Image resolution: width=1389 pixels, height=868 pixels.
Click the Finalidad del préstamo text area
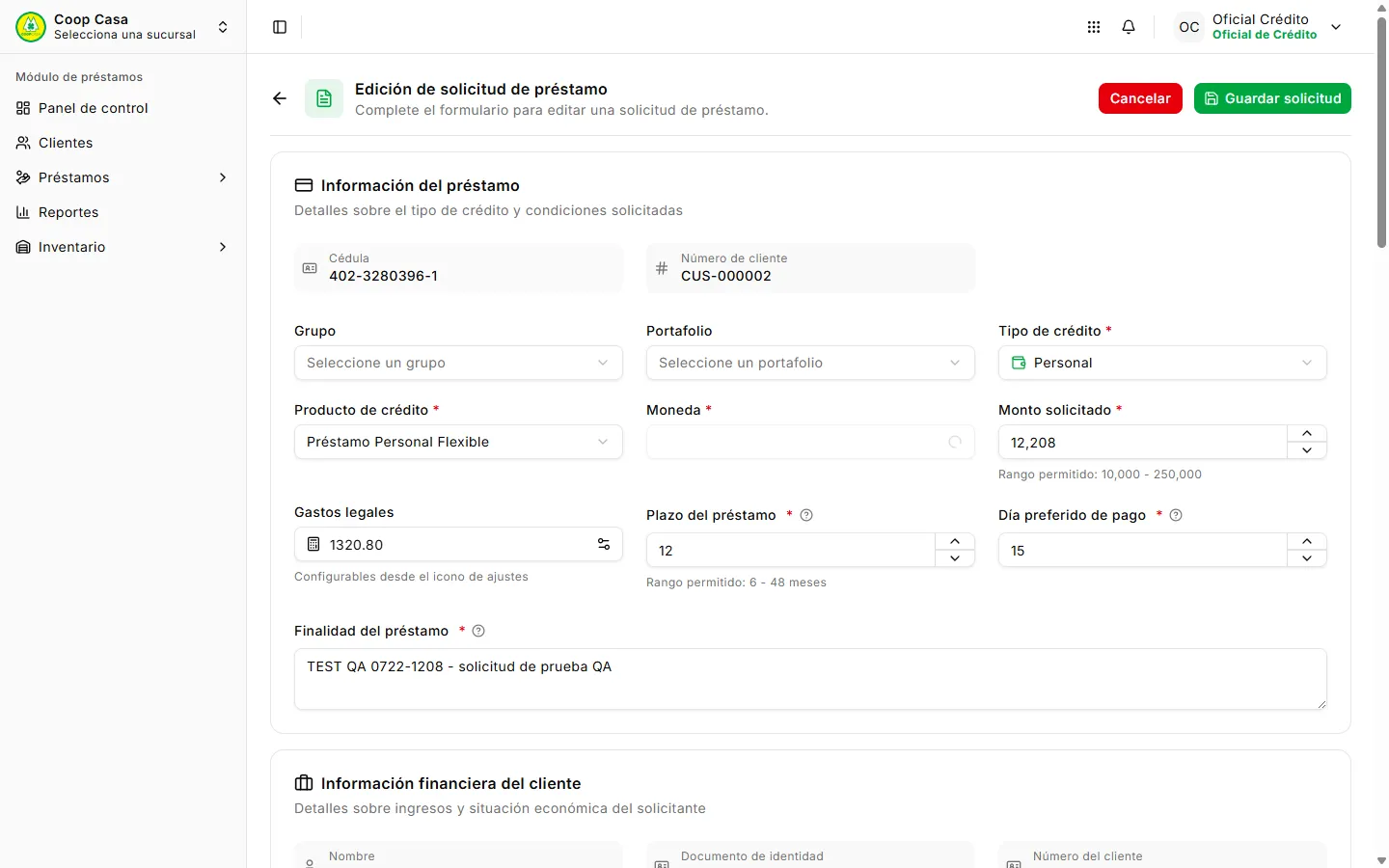[810, 679]
